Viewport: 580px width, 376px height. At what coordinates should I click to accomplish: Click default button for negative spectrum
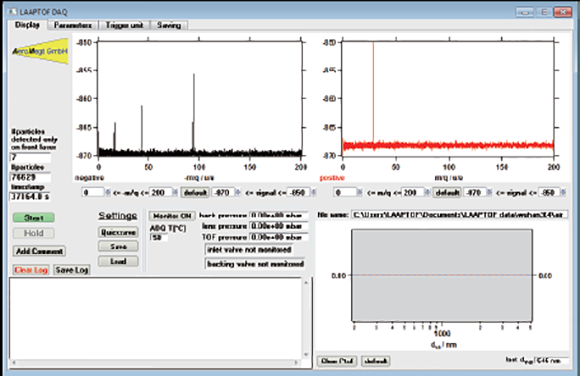coord(195,192)
